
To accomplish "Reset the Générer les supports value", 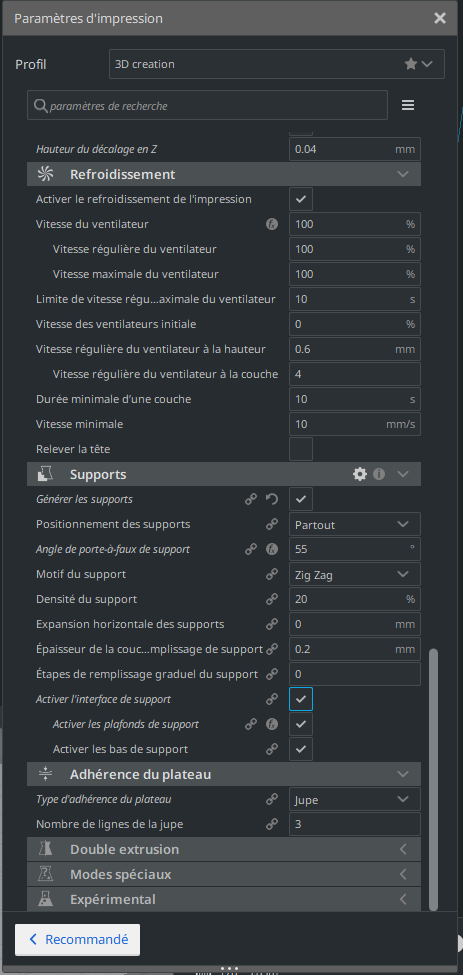I will click(272, 499).
